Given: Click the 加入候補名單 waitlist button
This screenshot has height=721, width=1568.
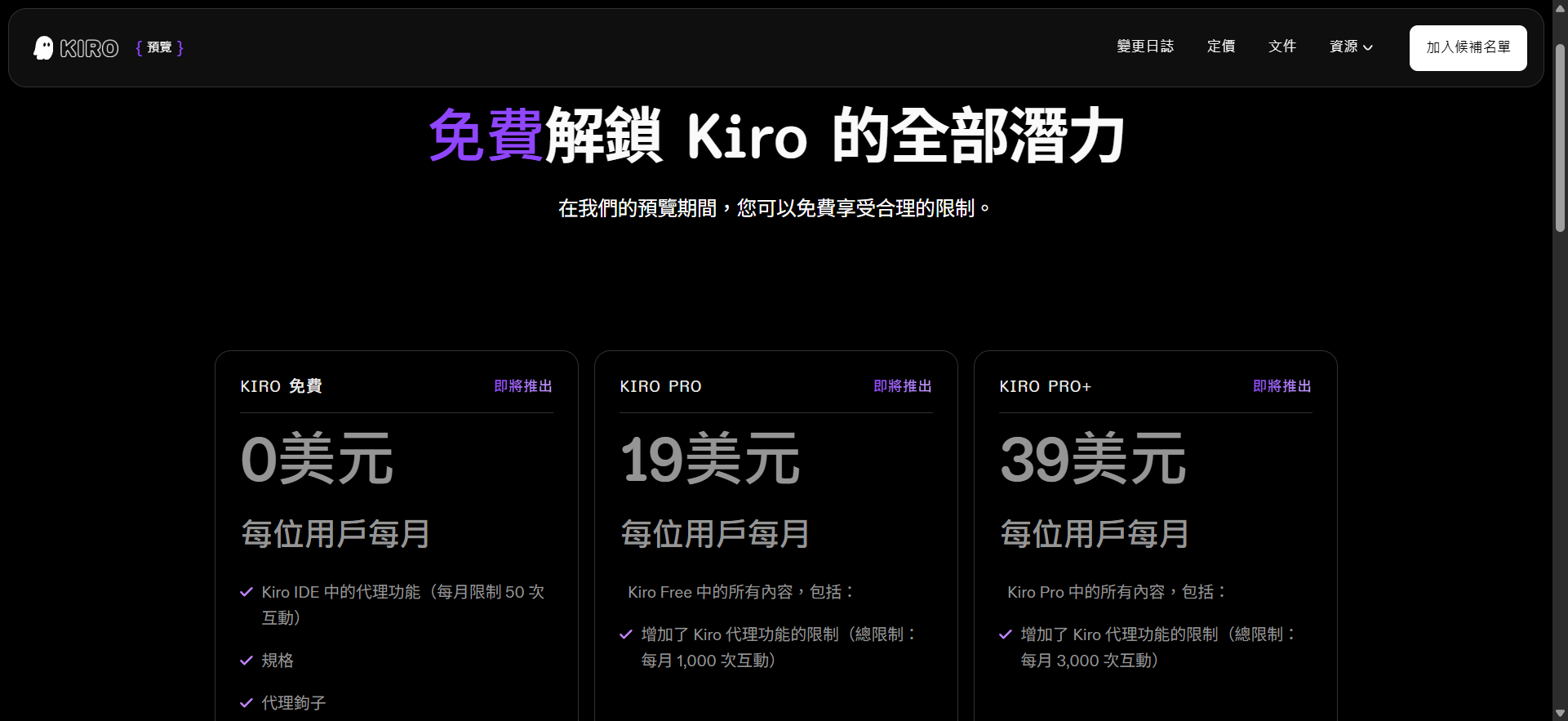Looking at the screenshot, I should coord(1468,47).
